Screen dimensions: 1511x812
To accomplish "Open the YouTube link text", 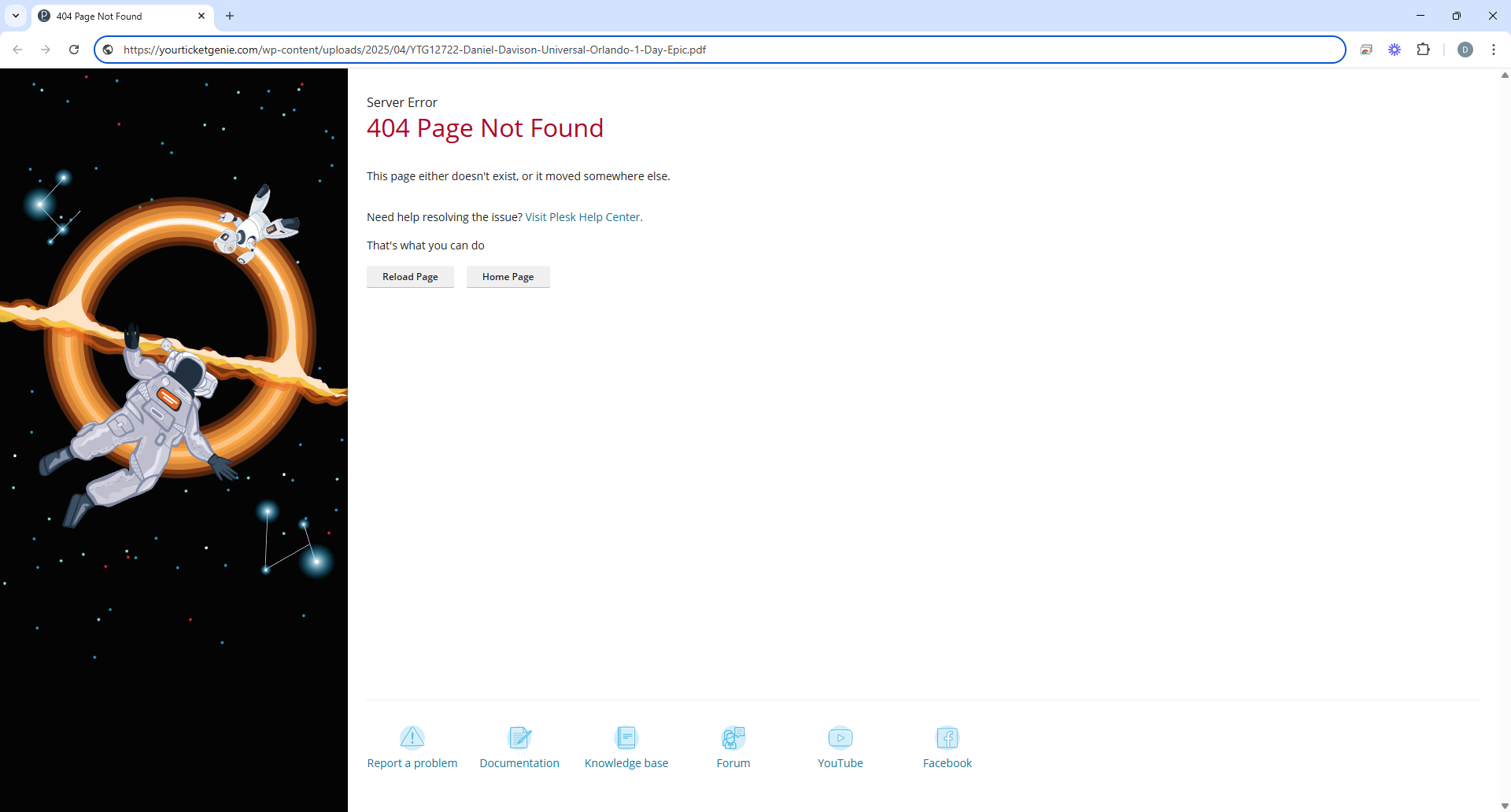I will (840, 763).
